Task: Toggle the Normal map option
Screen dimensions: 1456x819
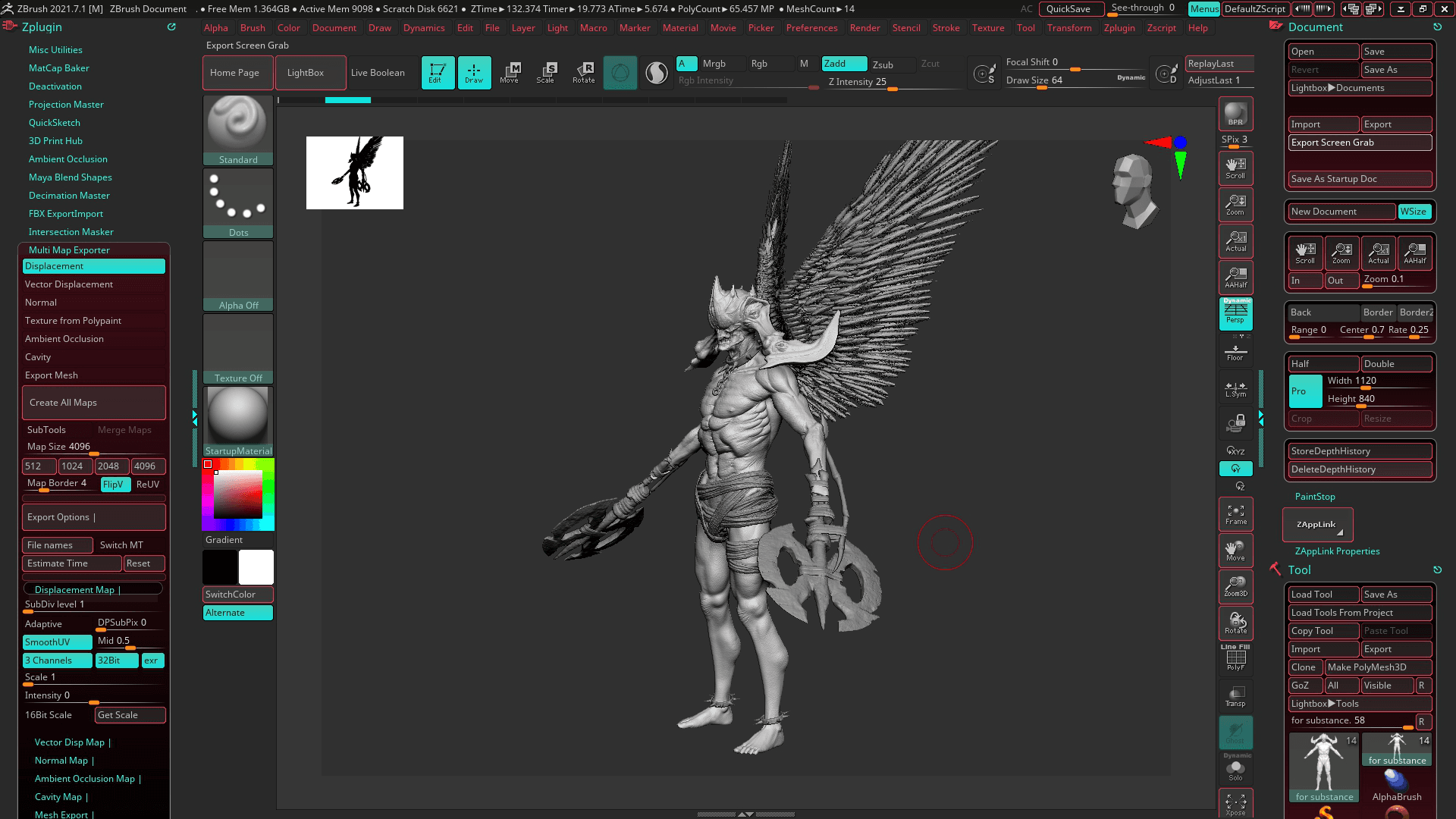Action: [x=93, y=303]
